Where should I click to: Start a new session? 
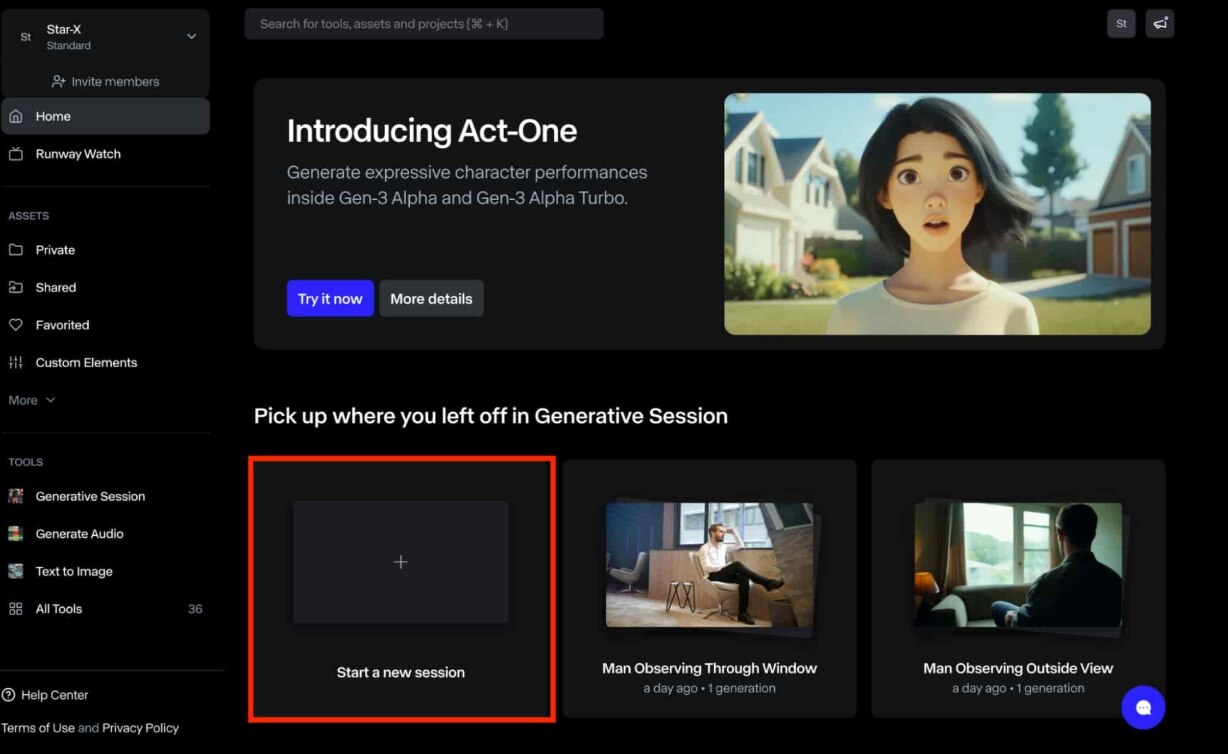coord(401,589)
